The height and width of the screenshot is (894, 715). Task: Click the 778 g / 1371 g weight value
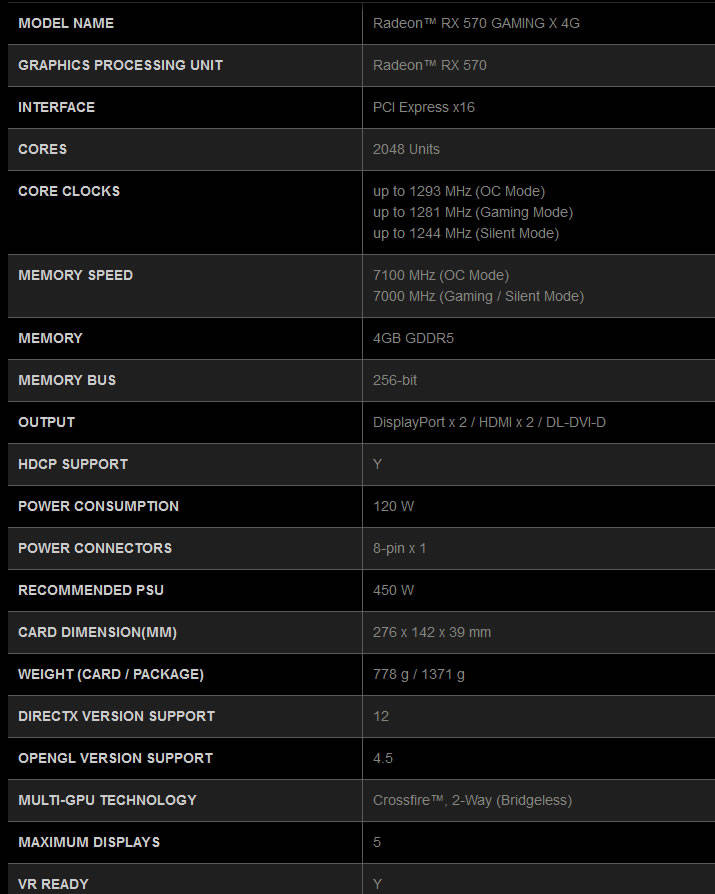(419, 674)
